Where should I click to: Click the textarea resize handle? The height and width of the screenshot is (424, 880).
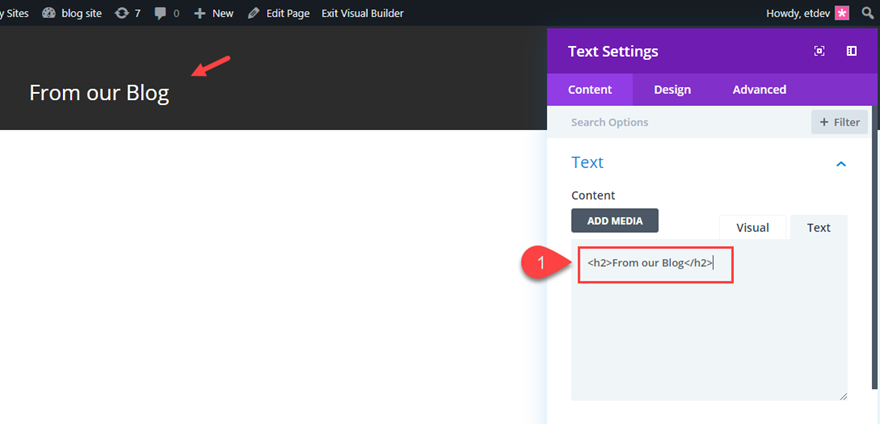(843, 396)
